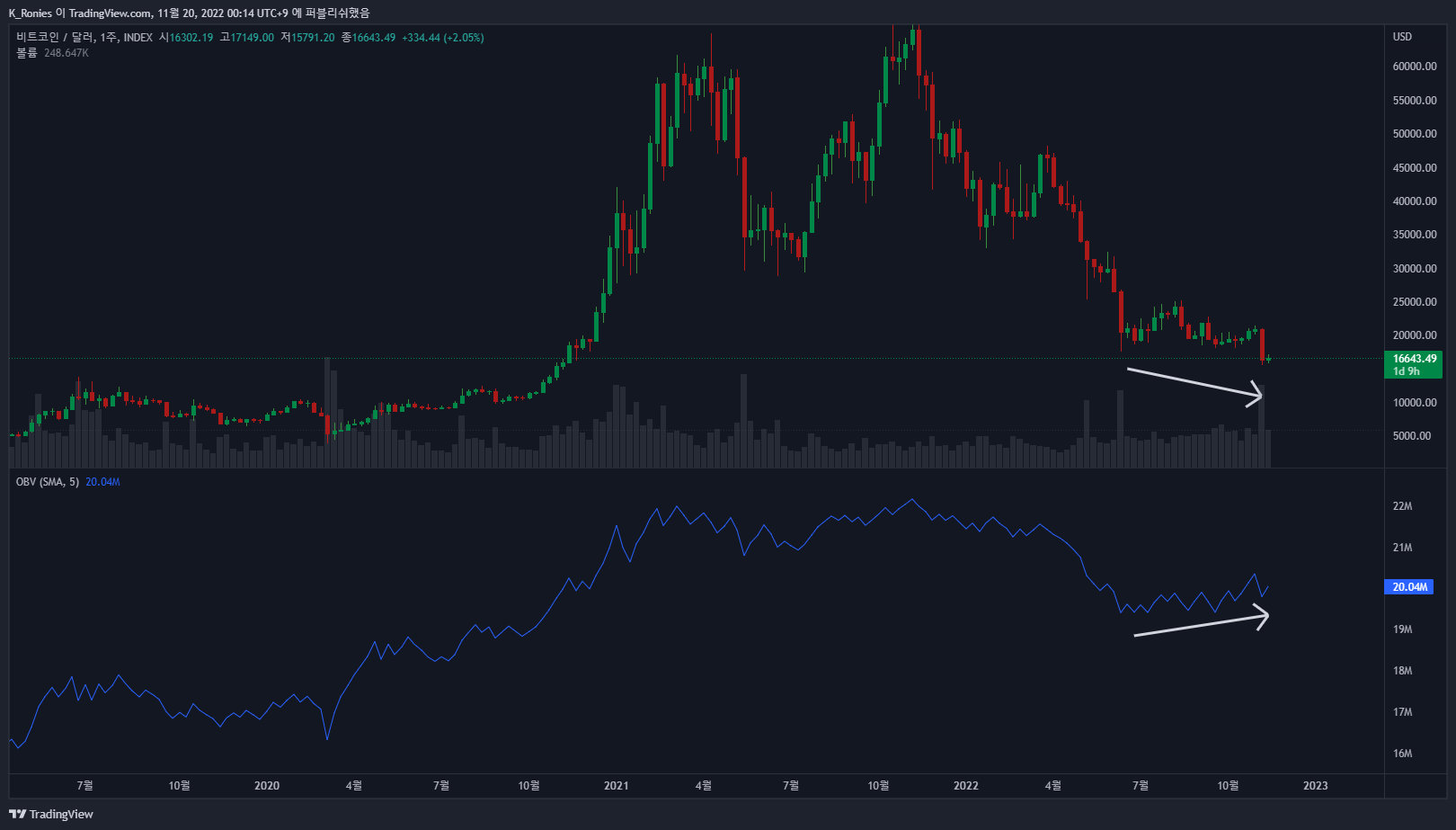Select the OBV (SMA, 5) indicator label

pos(48,482)
